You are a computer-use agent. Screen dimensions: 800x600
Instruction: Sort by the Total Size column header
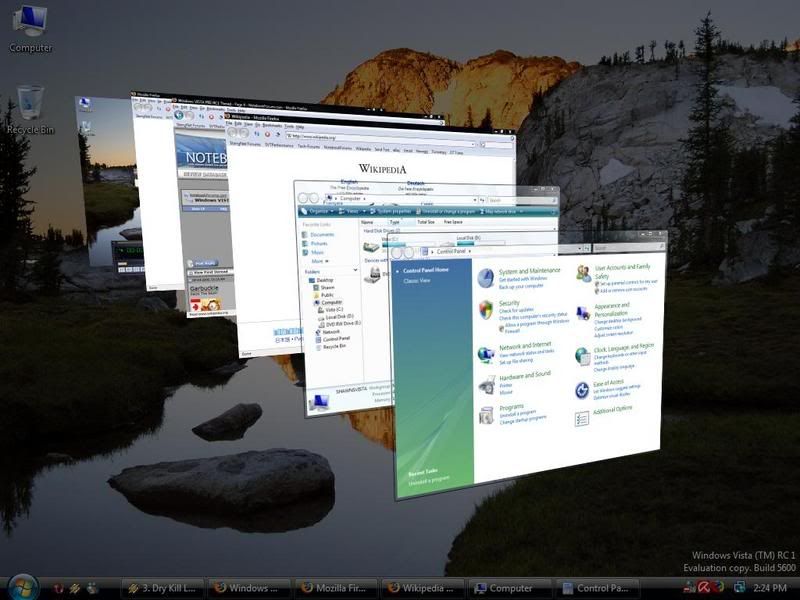pos(426,222)
